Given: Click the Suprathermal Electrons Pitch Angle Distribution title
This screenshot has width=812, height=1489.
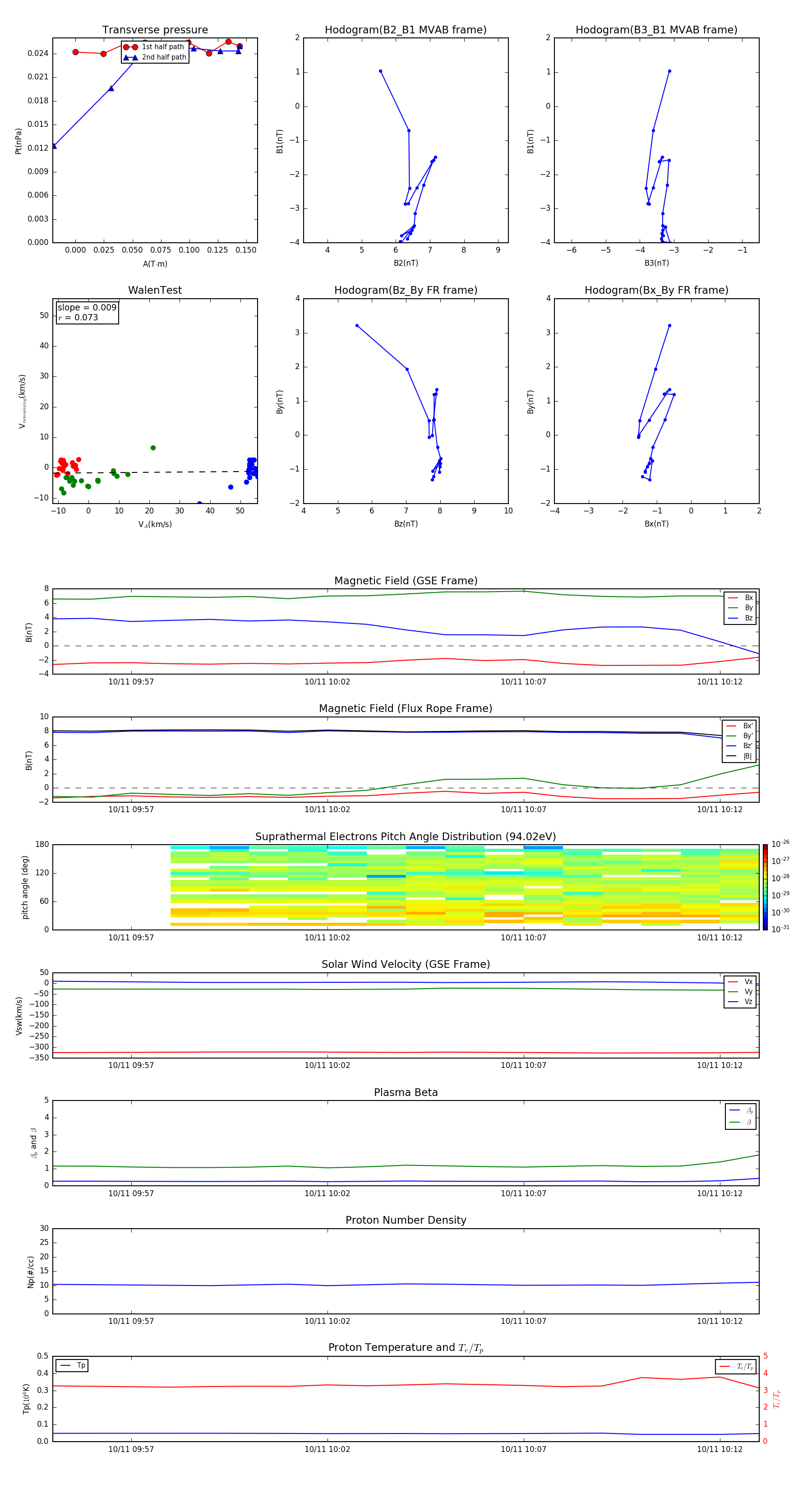Looking at the screenshot, I should coord(406,837).
